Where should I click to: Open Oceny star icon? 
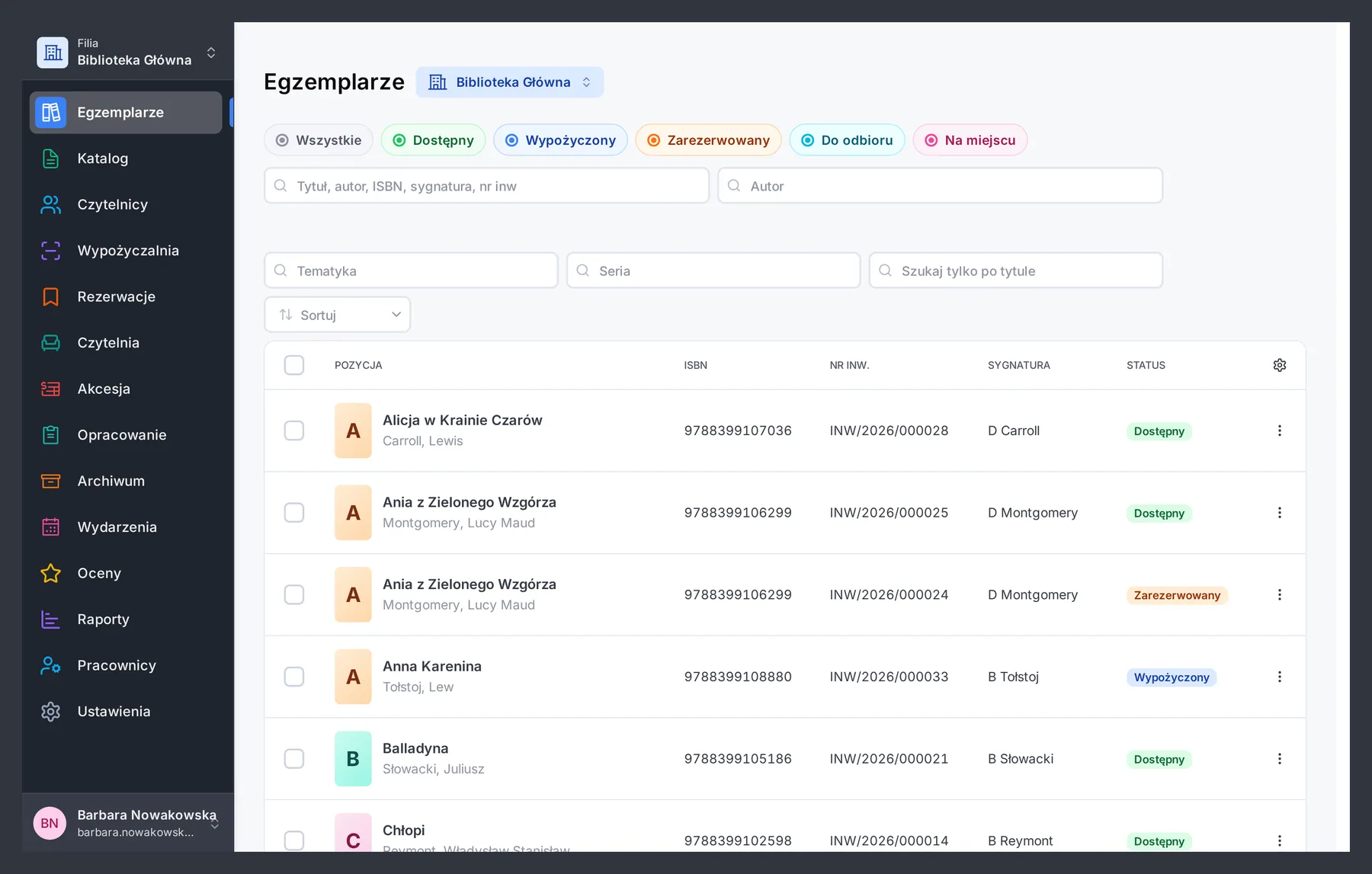click(x=50, y=573)
